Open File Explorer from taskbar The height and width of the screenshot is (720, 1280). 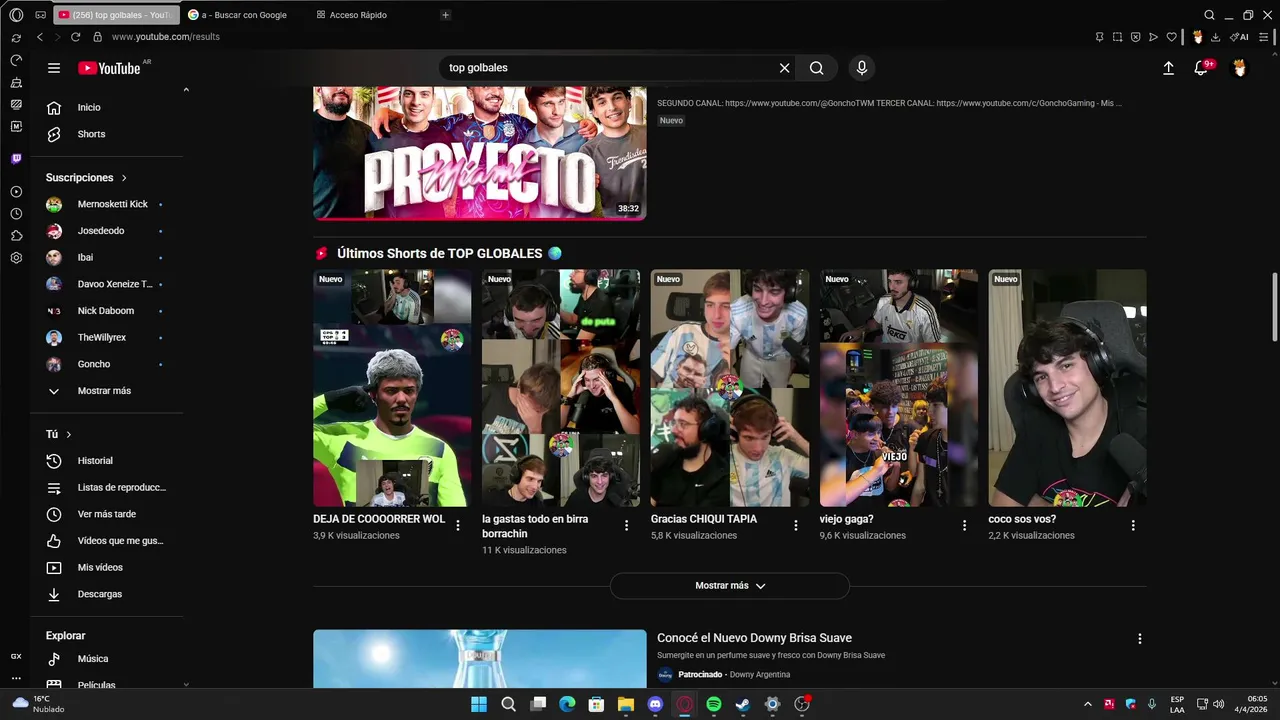(x=626, y=704)
